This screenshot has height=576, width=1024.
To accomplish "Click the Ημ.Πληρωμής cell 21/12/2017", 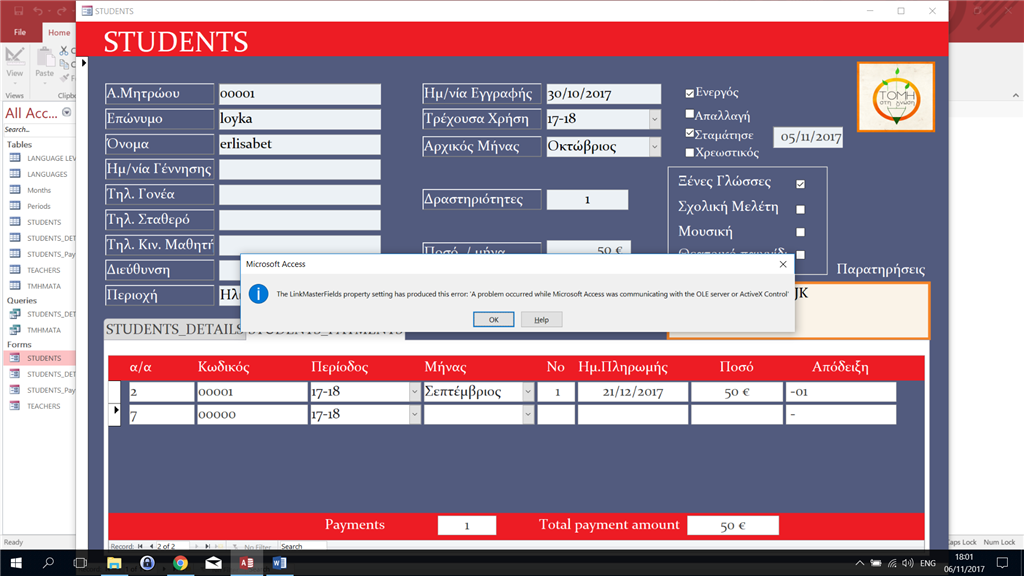I will pyautogui.click(x=633, y=392).
